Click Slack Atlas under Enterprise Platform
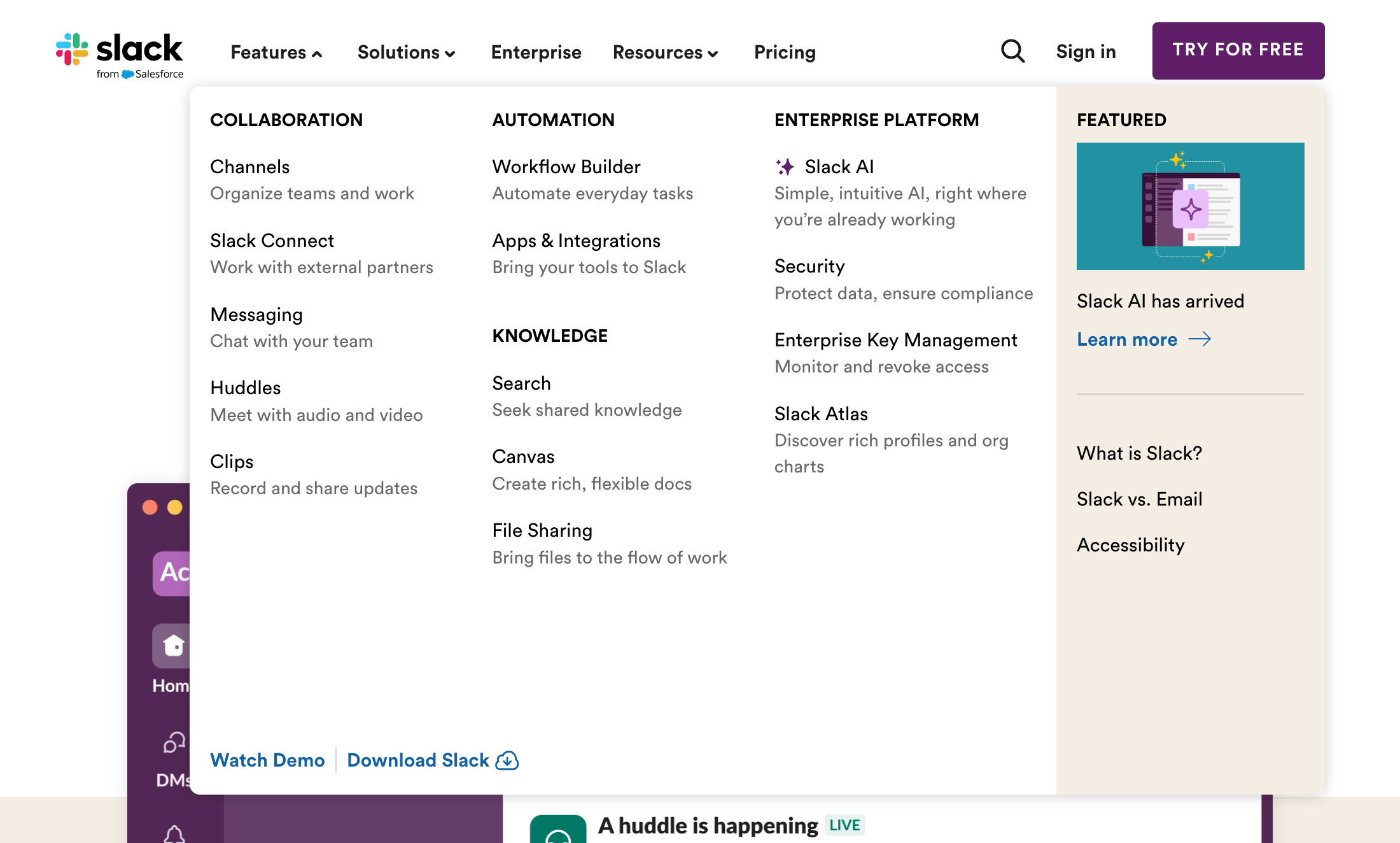Screen dimensions: 1400x843 point(821,414)
